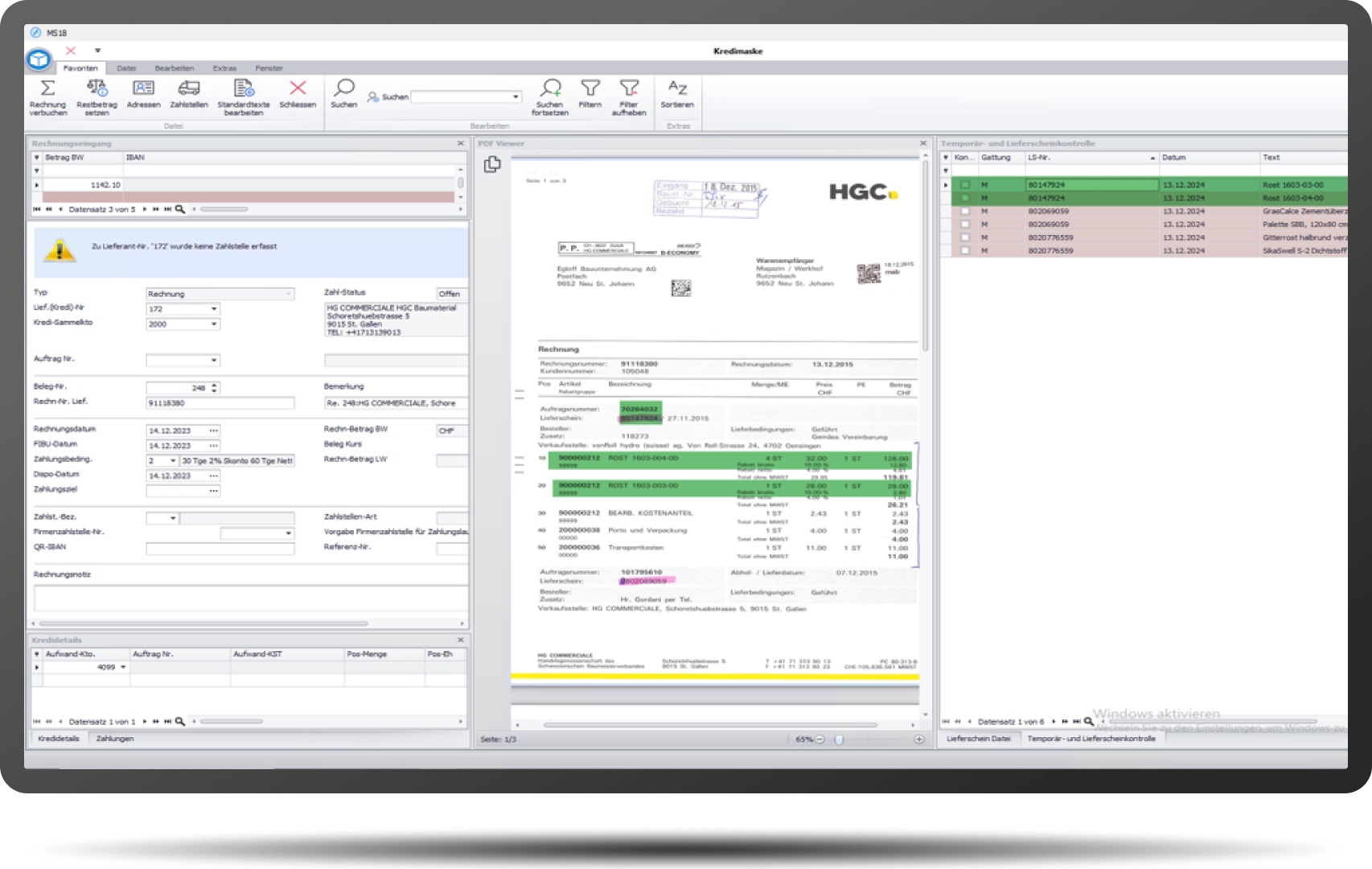The height and width of the screenshot is (869, 1372).
Task: Check the box for row Rost 1603-03-00
Action: 965,185
